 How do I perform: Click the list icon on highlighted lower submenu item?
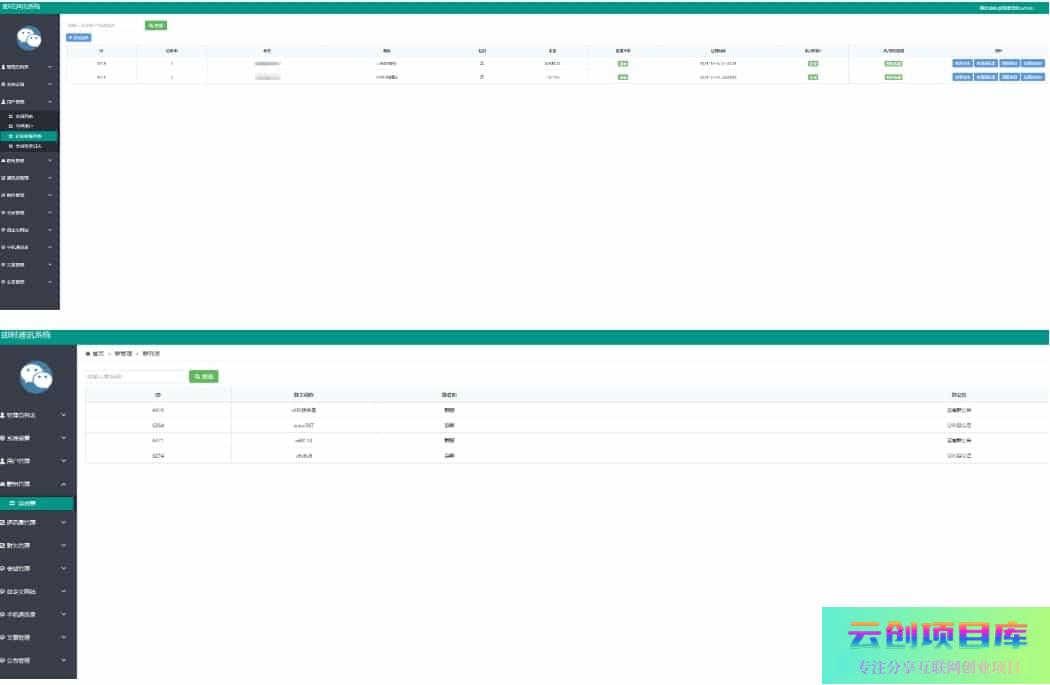[11, 504]
